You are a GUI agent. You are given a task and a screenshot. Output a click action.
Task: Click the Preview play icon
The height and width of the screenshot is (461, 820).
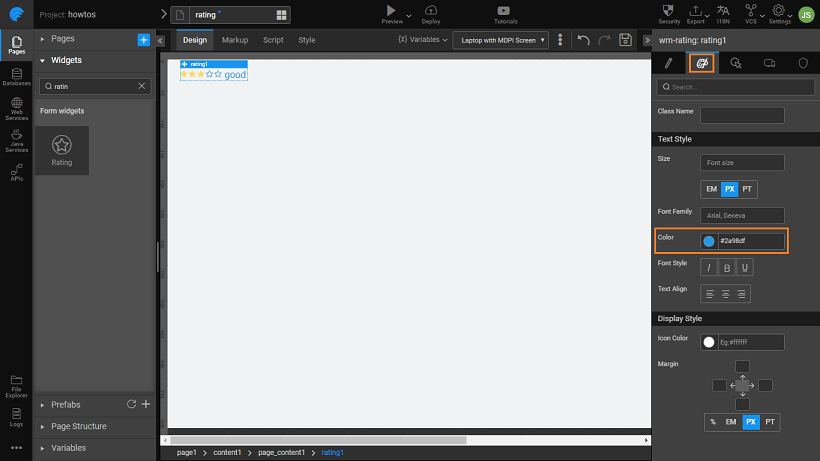click(391, 10)
